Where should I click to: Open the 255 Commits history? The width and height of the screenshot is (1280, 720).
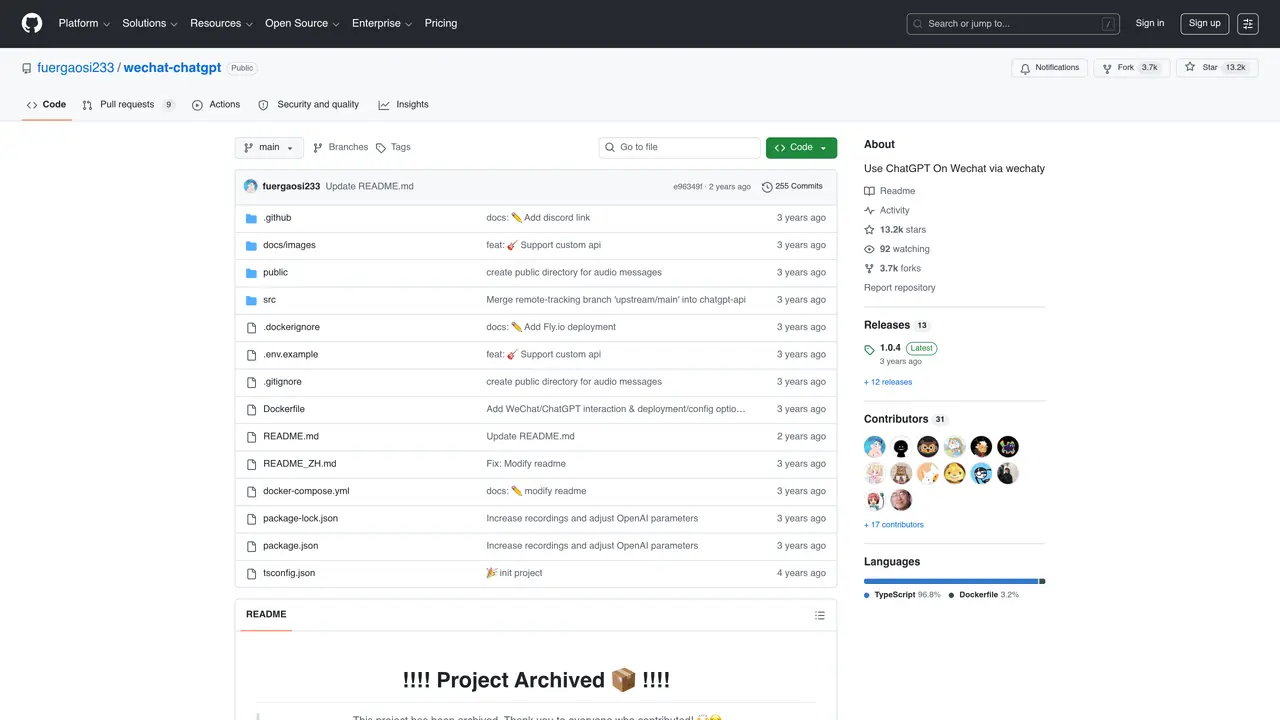(792, 186)
